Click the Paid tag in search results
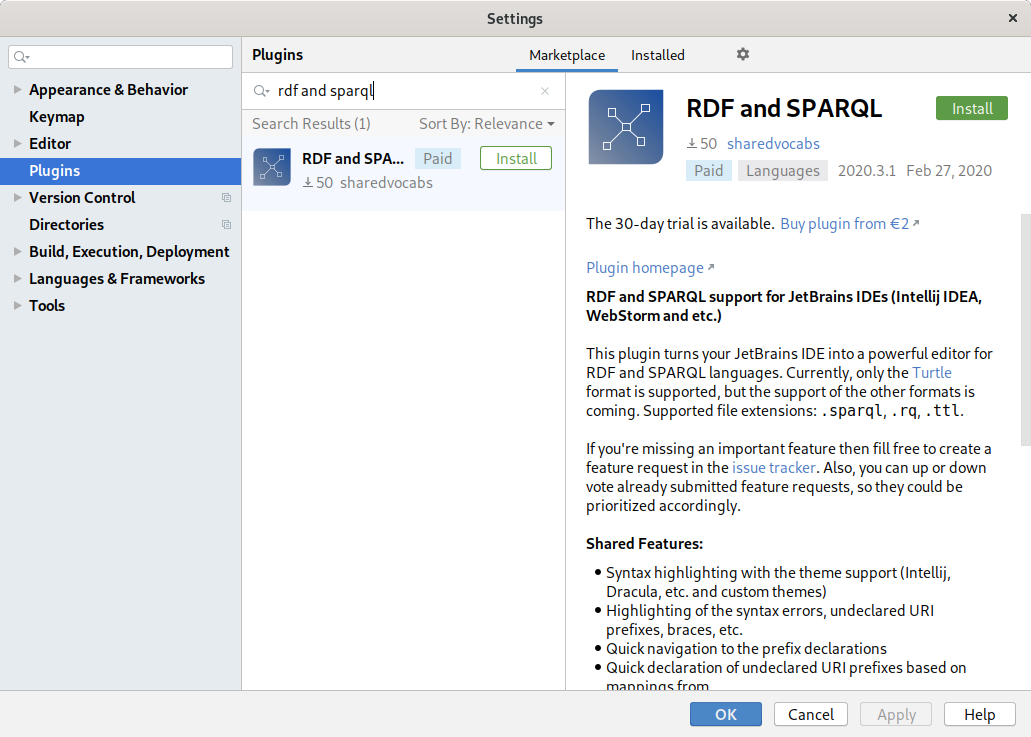Screen dimensions: 1031x737 click(437, 158)
